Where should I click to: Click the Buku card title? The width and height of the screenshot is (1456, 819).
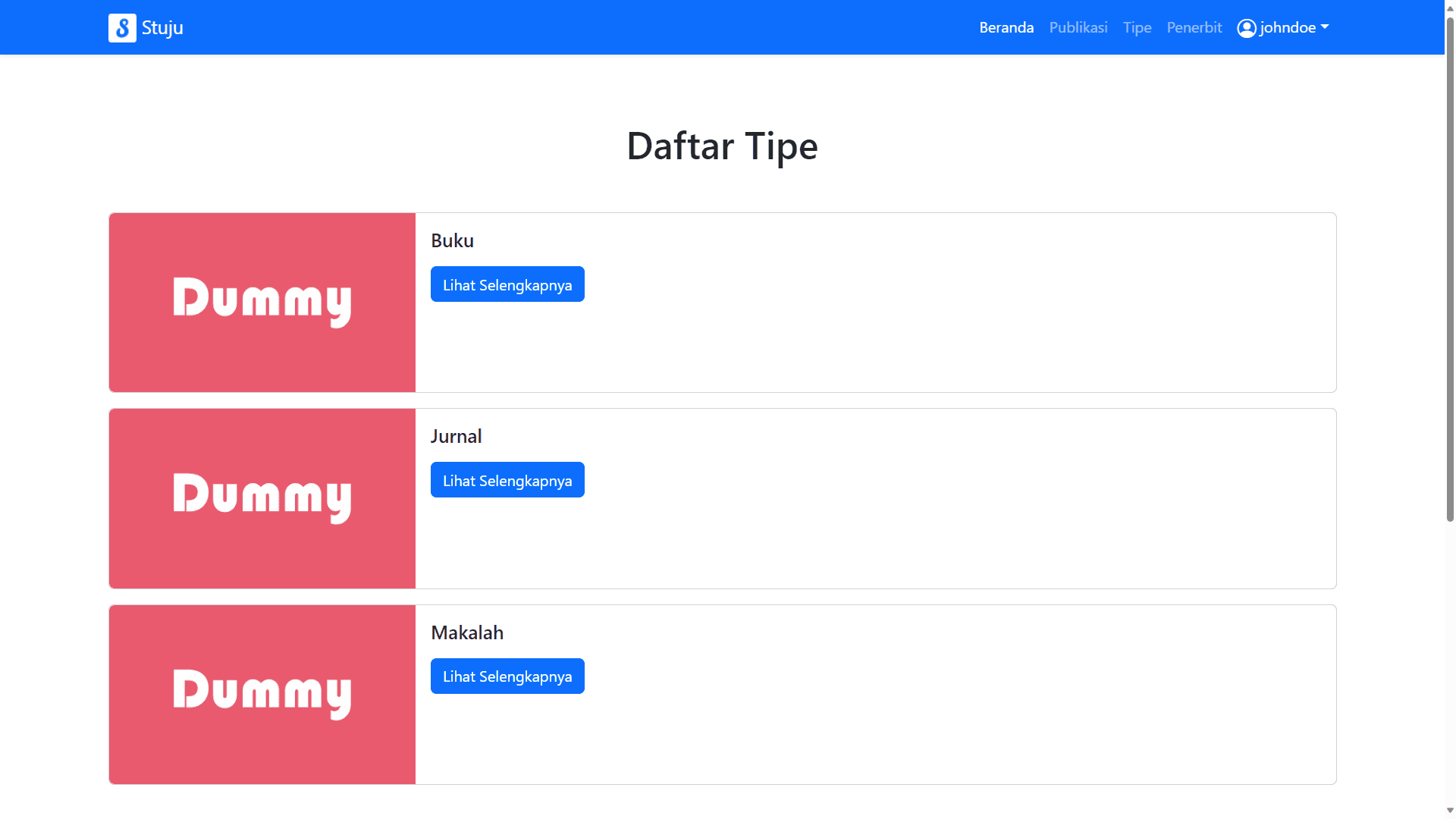click(452, 240)
